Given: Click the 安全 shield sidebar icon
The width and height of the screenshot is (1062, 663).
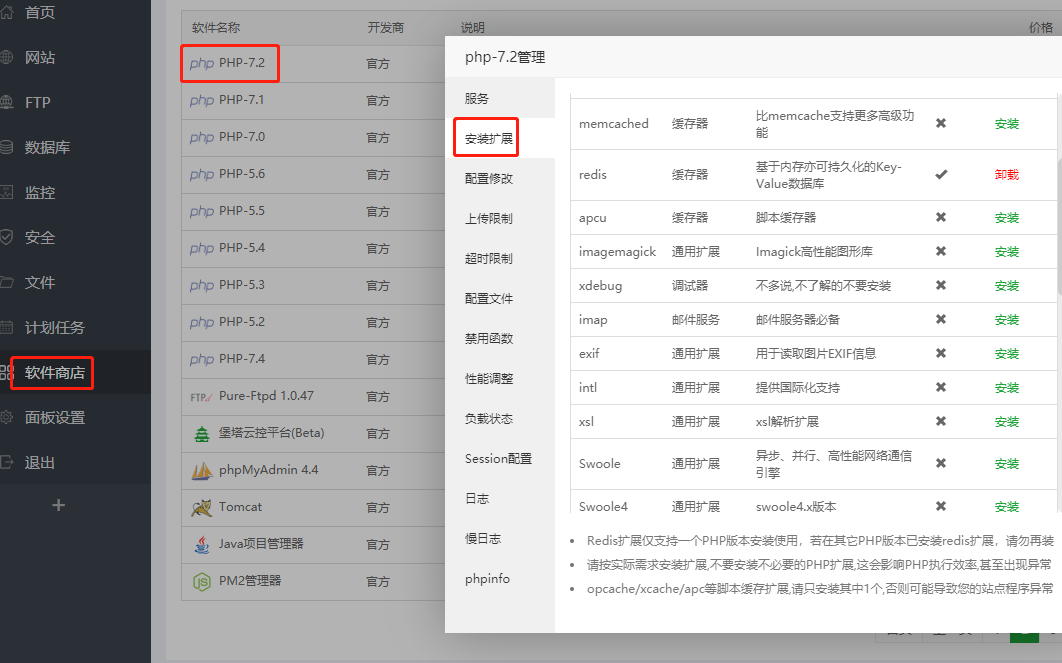Looking at the screenshot, I should point(6,237).
